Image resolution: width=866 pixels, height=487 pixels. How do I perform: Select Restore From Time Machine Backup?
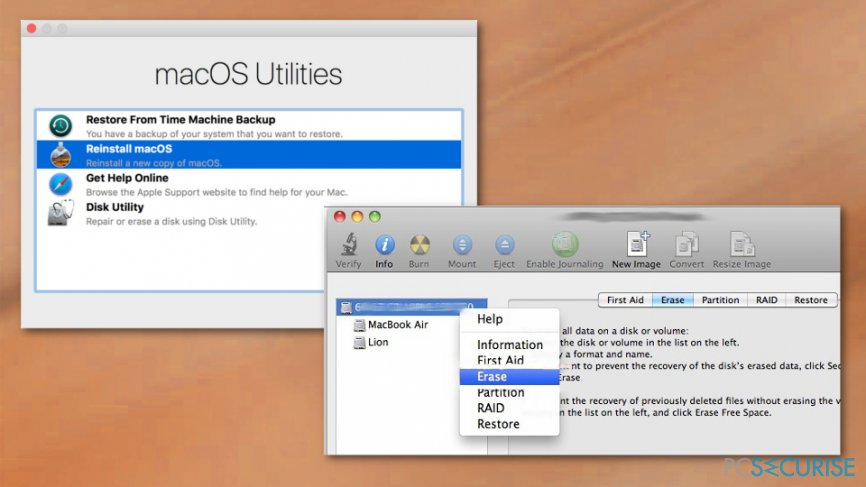point(249,125)
